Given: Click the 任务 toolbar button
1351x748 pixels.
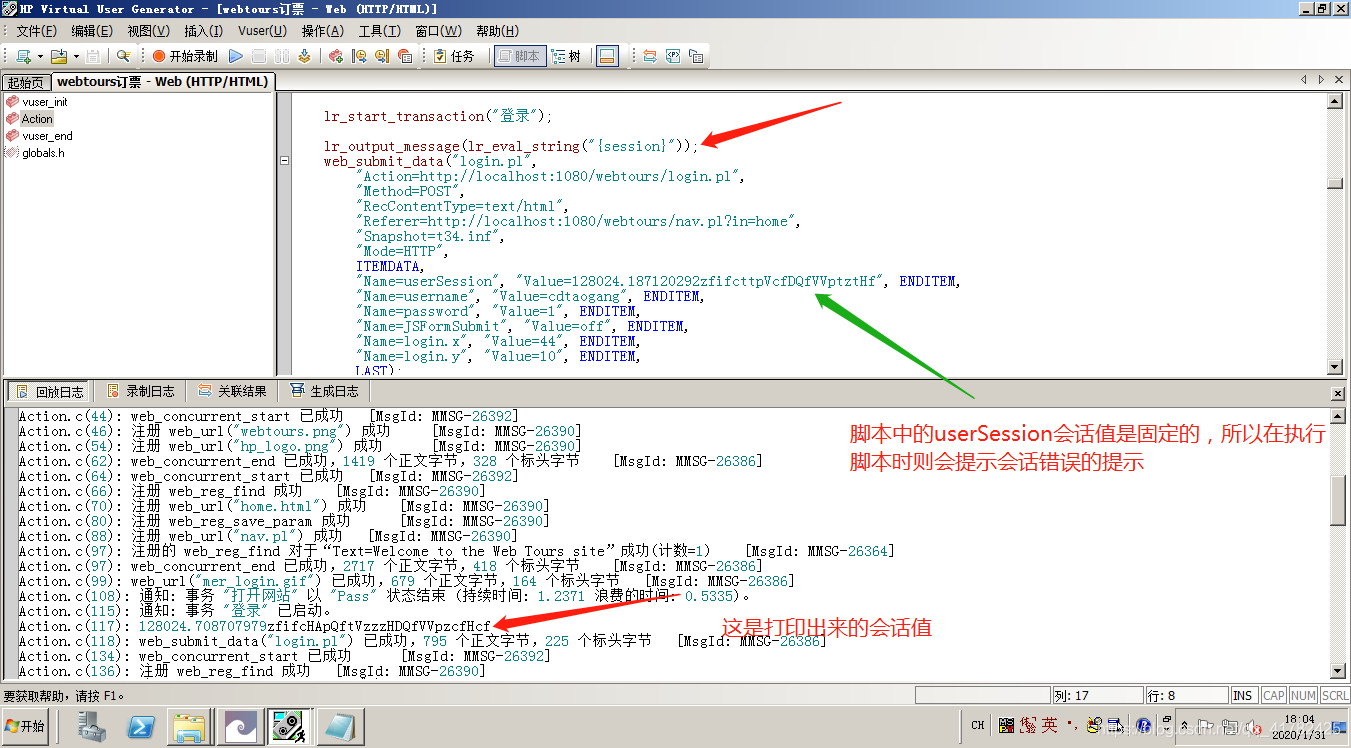Looking at the screenshot, I should (x=455, y=56).
